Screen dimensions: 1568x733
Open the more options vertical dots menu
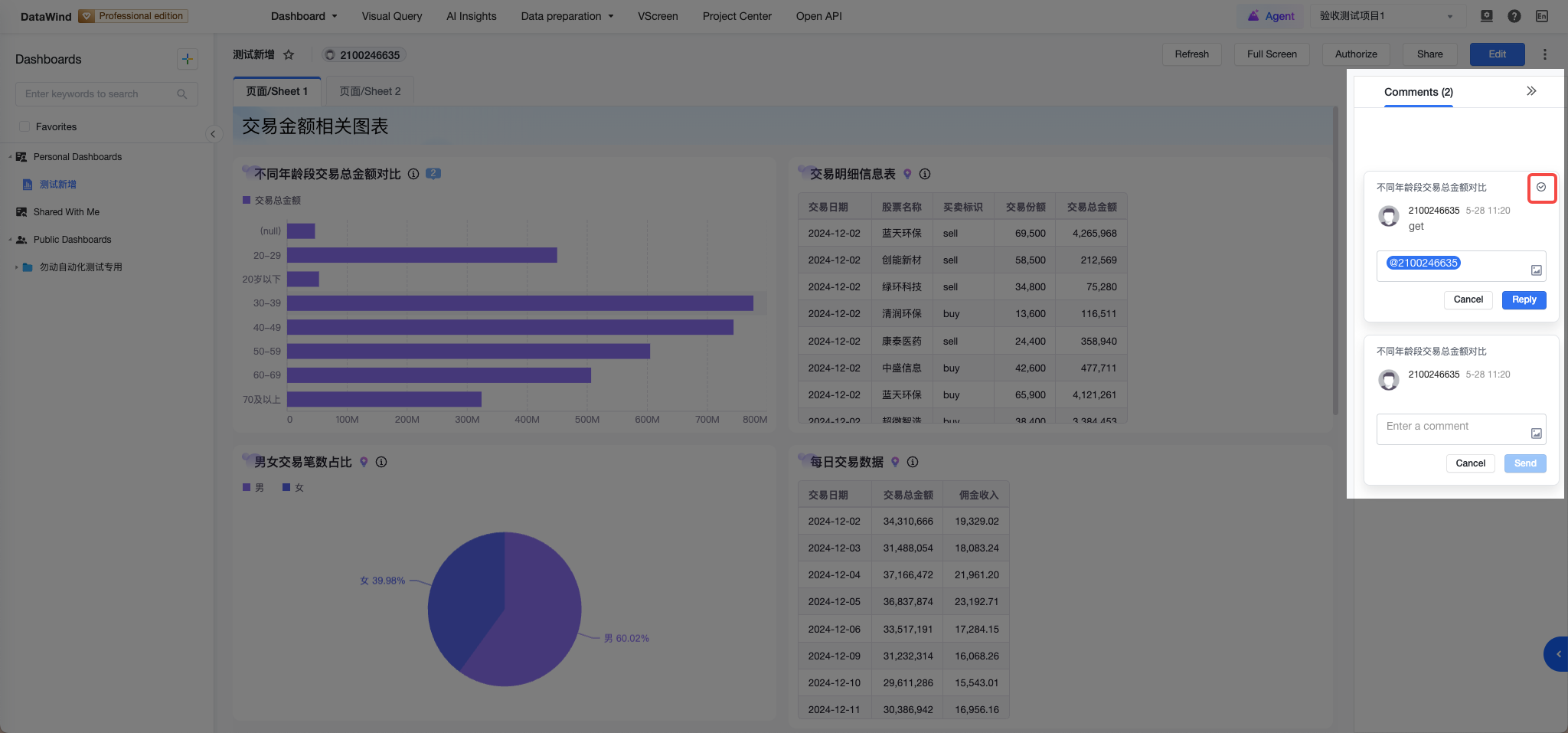pos(1544,54)
